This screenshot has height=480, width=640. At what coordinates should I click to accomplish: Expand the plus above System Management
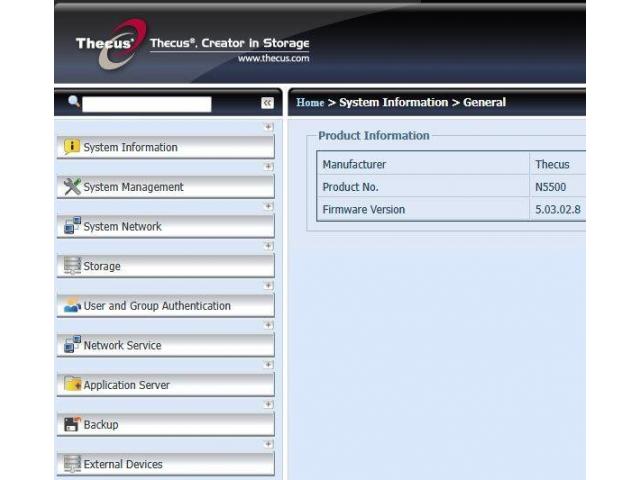[x=268, y=167]
